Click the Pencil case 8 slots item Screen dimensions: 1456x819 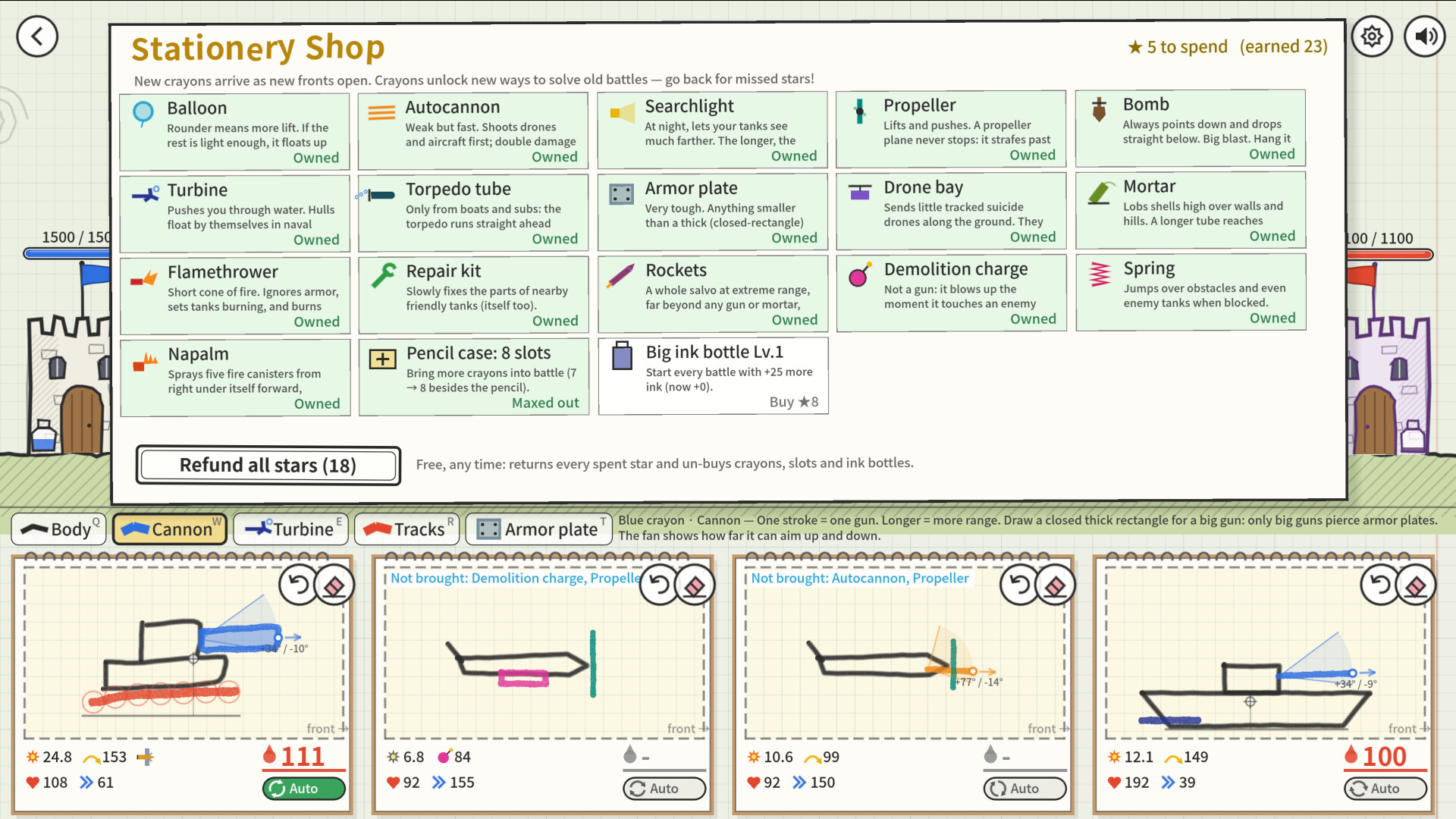click(474, 377)
